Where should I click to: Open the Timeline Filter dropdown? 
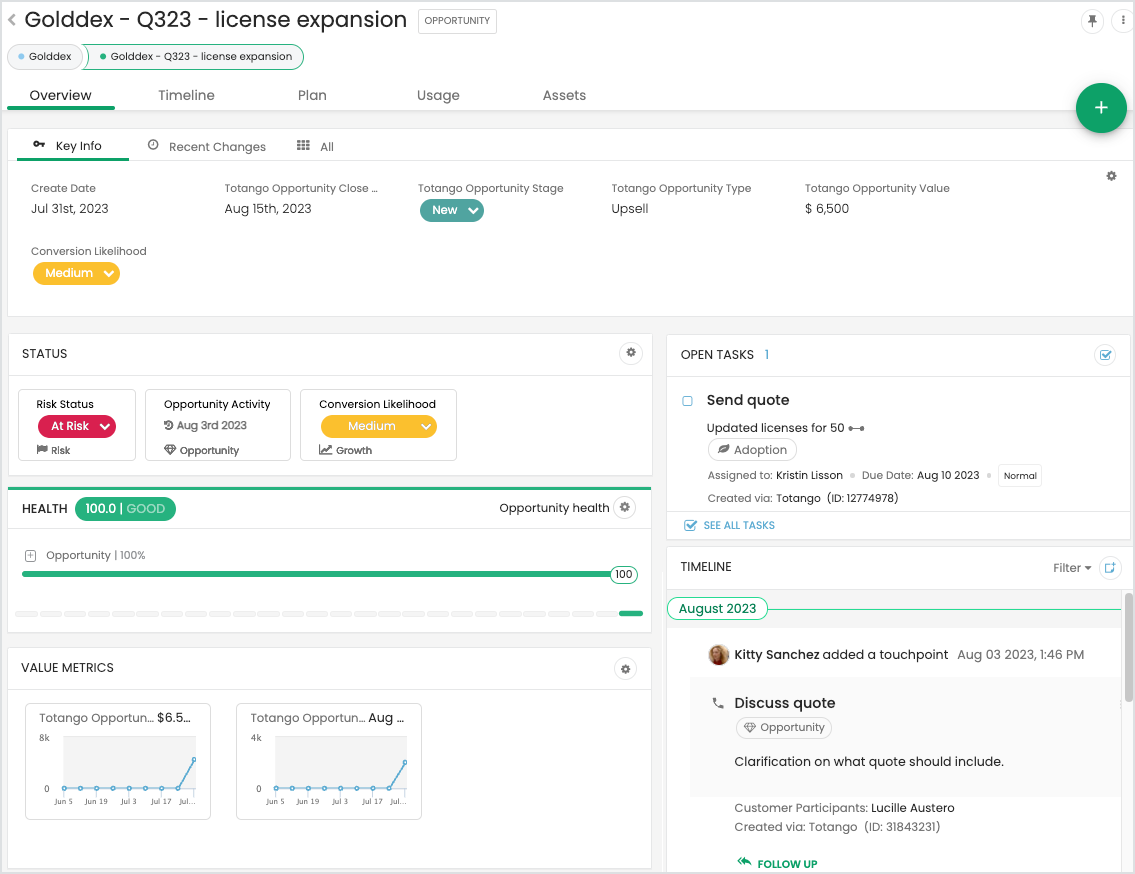(x=1072, y=568)
